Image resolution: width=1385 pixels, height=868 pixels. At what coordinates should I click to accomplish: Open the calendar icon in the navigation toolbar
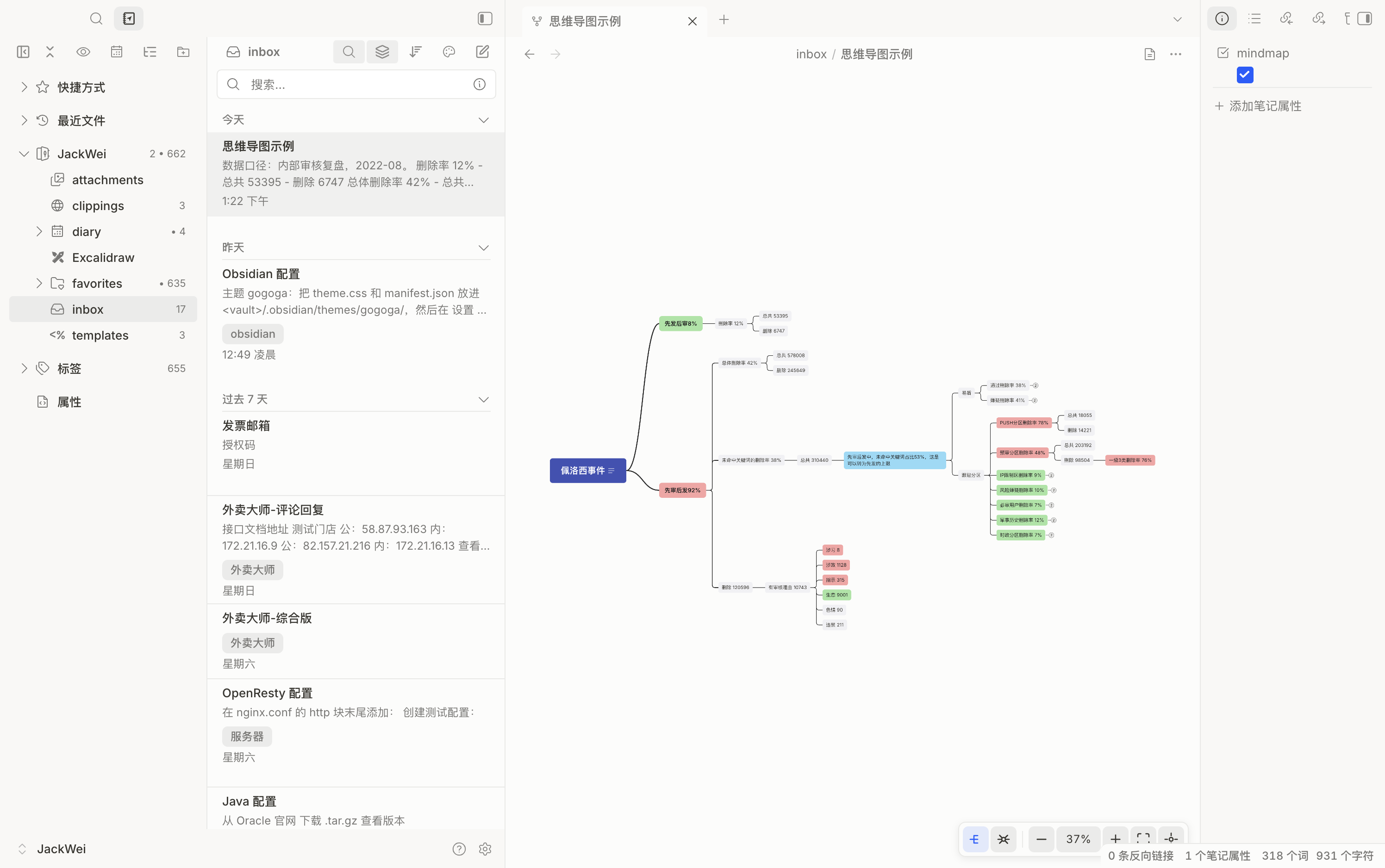[117, 52]
